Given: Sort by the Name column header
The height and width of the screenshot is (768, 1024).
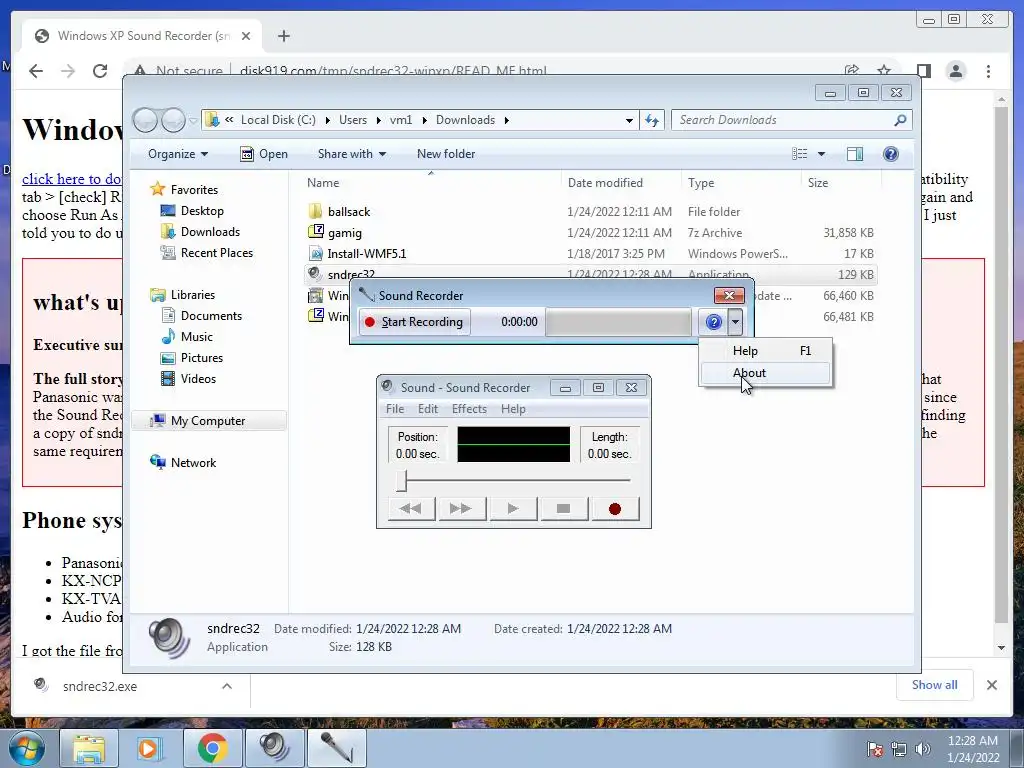Looking at the screenshot, I should (x=323, y=183).
